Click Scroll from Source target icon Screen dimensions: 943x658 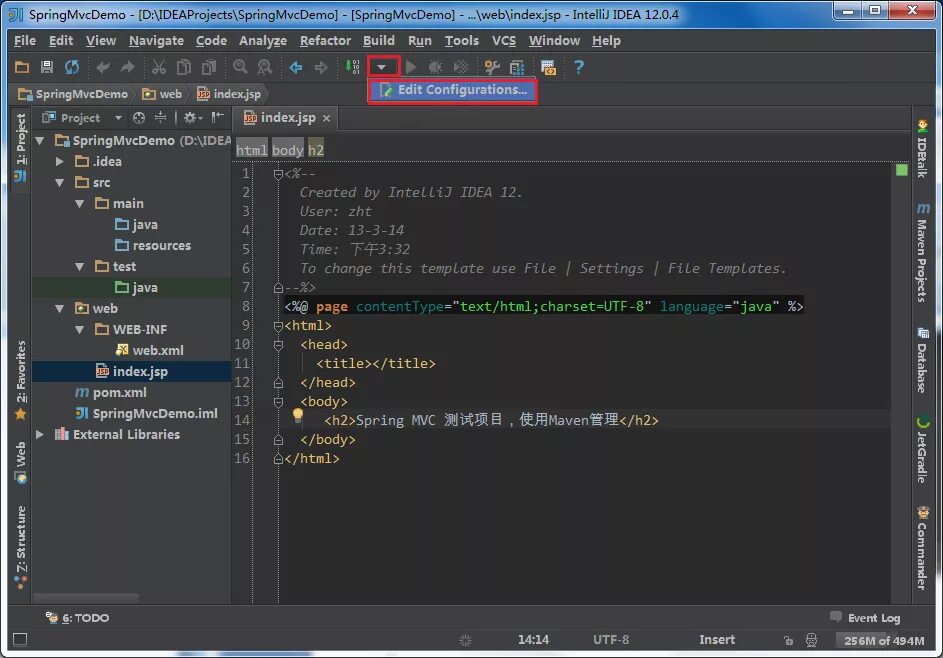[139, 118]
